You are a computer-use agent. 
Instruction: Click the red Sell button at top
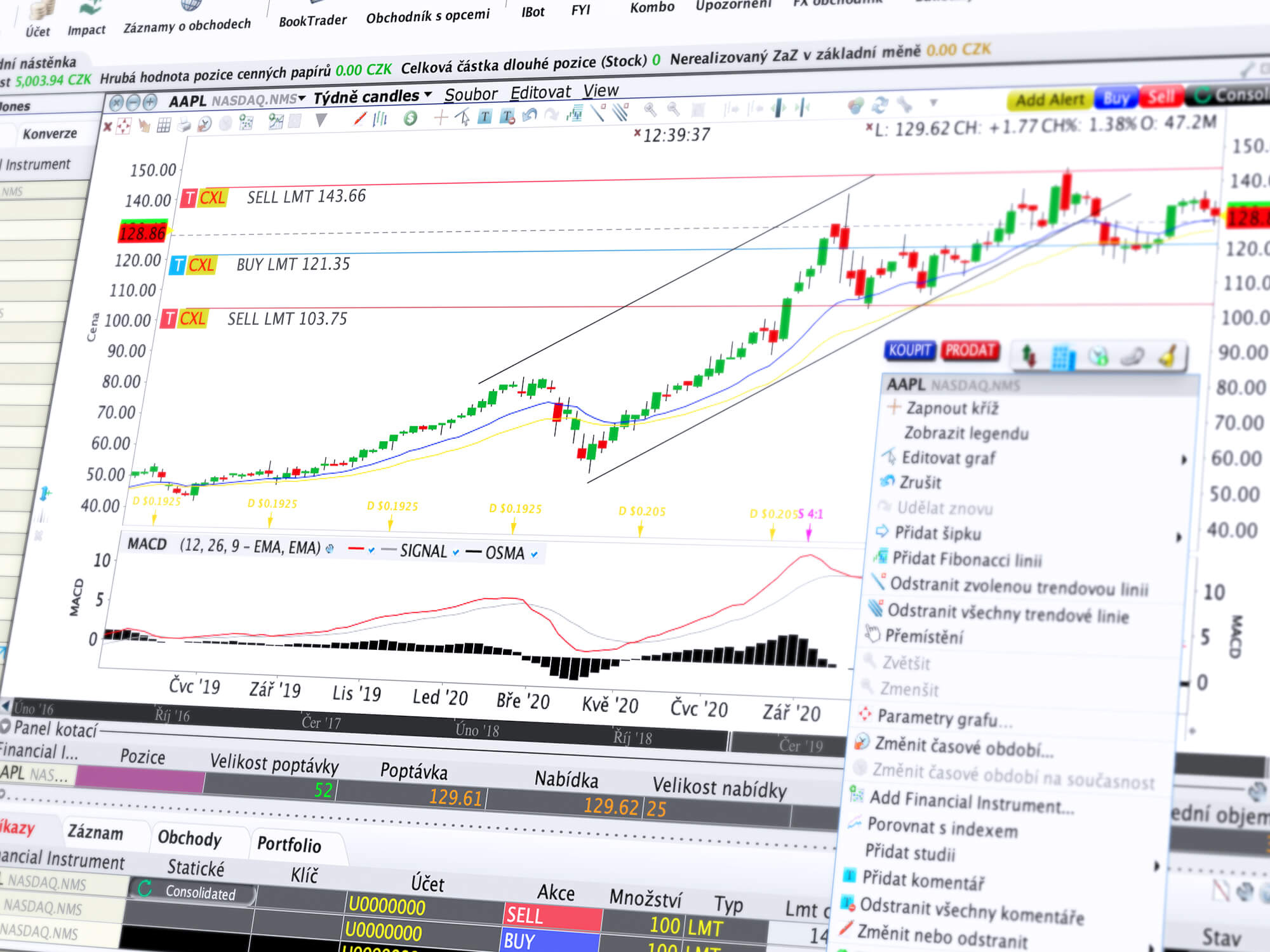tap(1161, 96)
